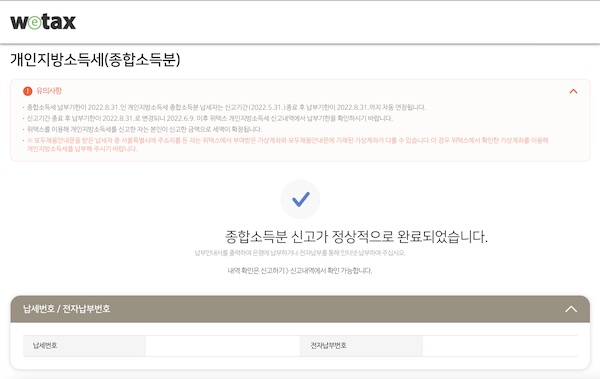
Task: Click the notice line starting 종합소득세 납부기한이 2022.8.31.
Action: [226, 107]
